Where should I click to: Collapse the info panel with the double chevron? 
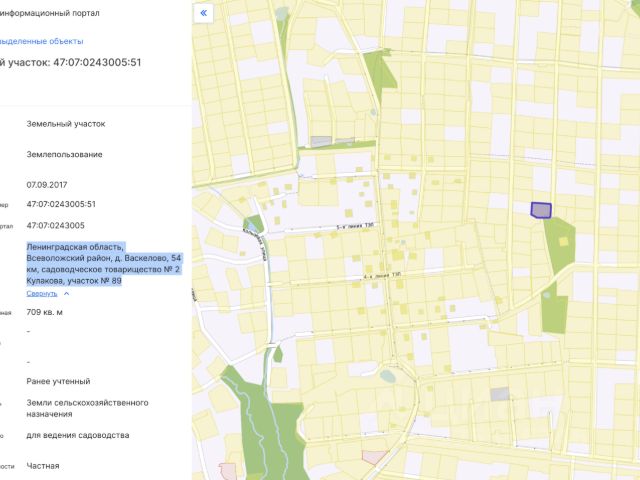coord(203,13)
